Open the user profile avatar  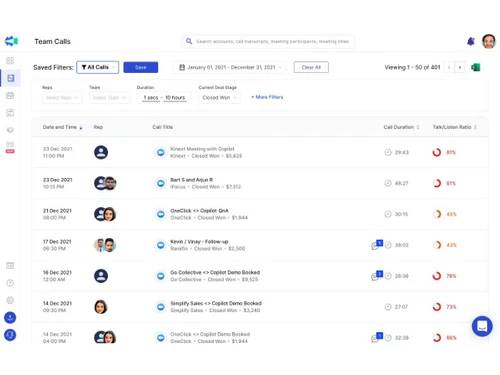tap(489, 41)
